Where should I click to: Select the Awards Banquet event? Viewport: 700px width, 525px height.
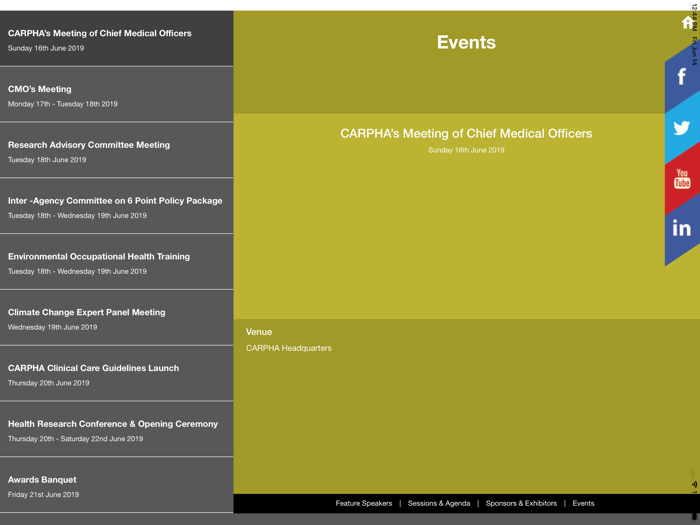(x=117, y=485)
